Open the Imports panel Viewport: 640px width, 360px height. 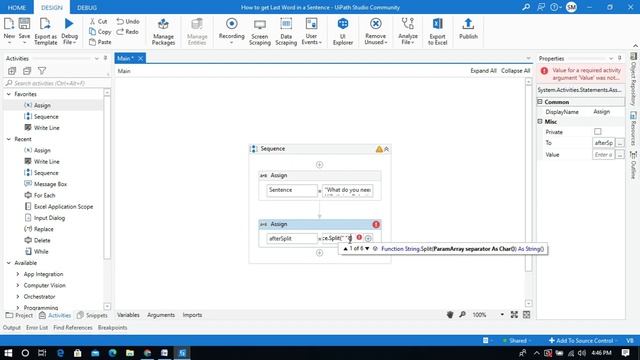click(x=192, y=315)
